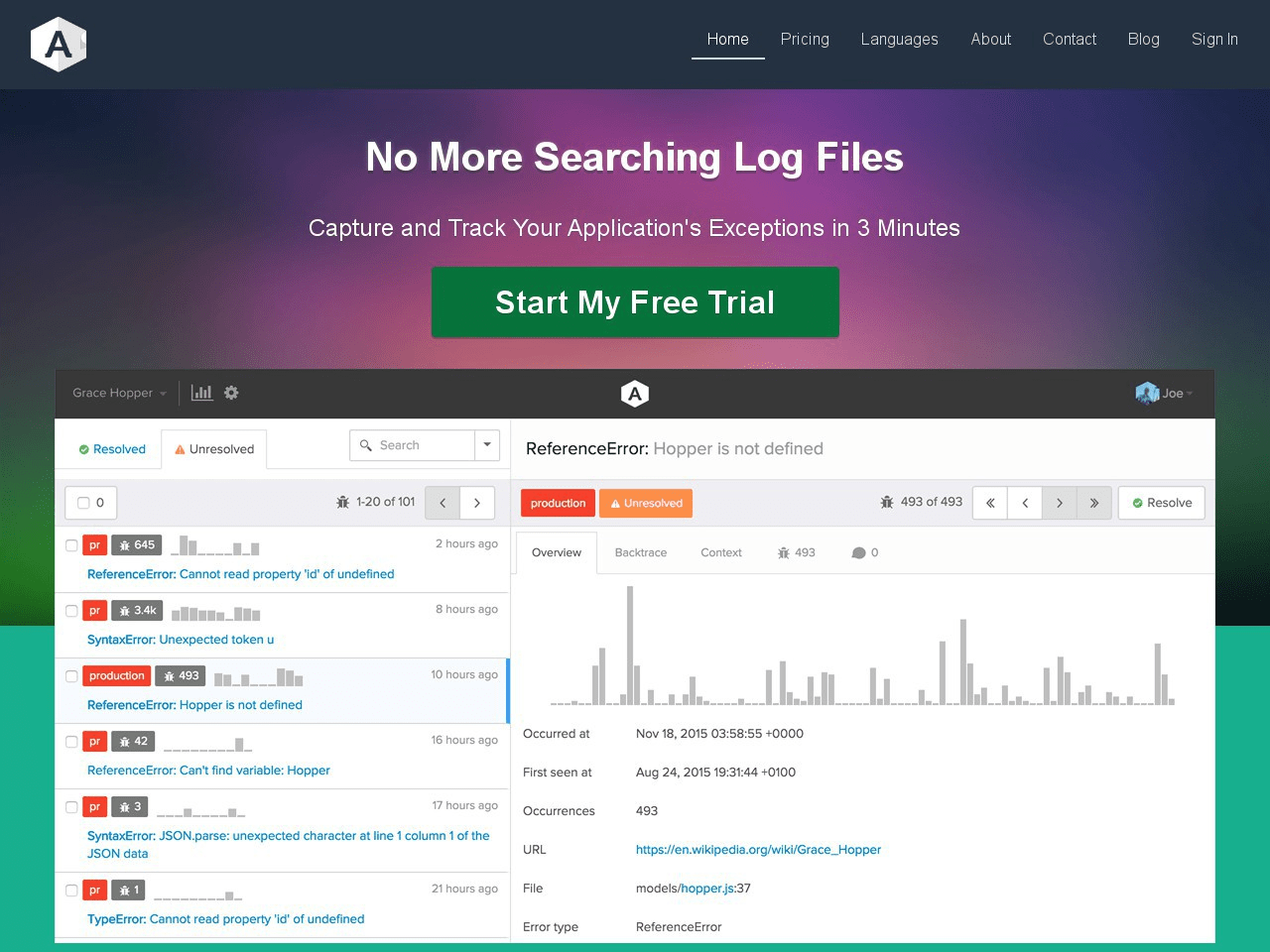Open the comments tab with speech bubble icon
1270x952 pixels.
[x=864, y=552]
